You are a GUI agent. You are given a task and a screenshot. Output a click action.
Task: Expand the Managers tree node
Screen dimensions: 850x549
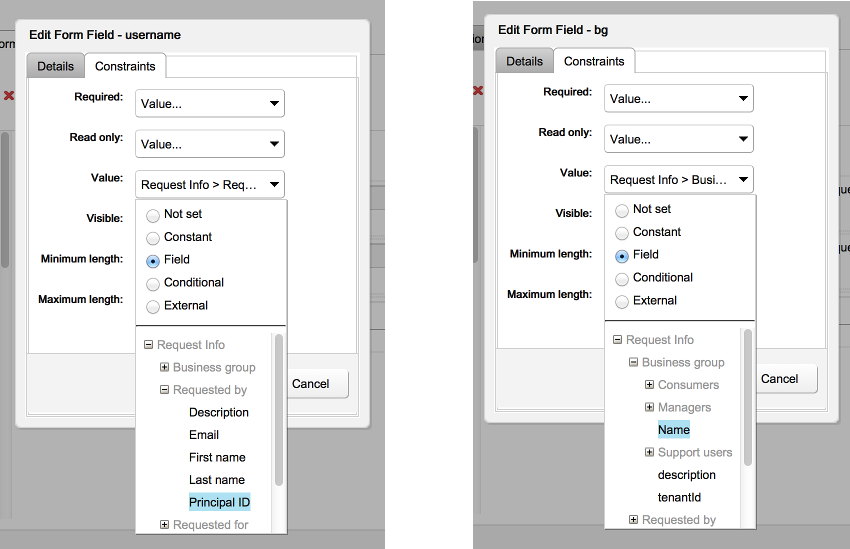pos(649,408)
